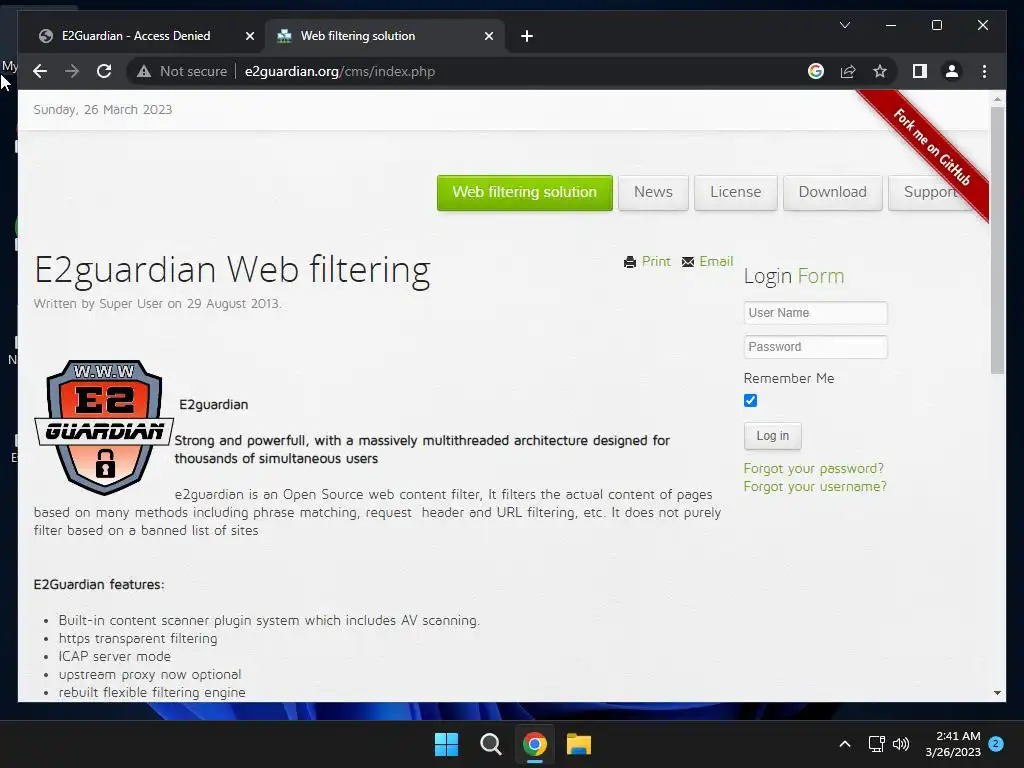
Task: Click the E2 Guardian shield logo
Action: 104,427
